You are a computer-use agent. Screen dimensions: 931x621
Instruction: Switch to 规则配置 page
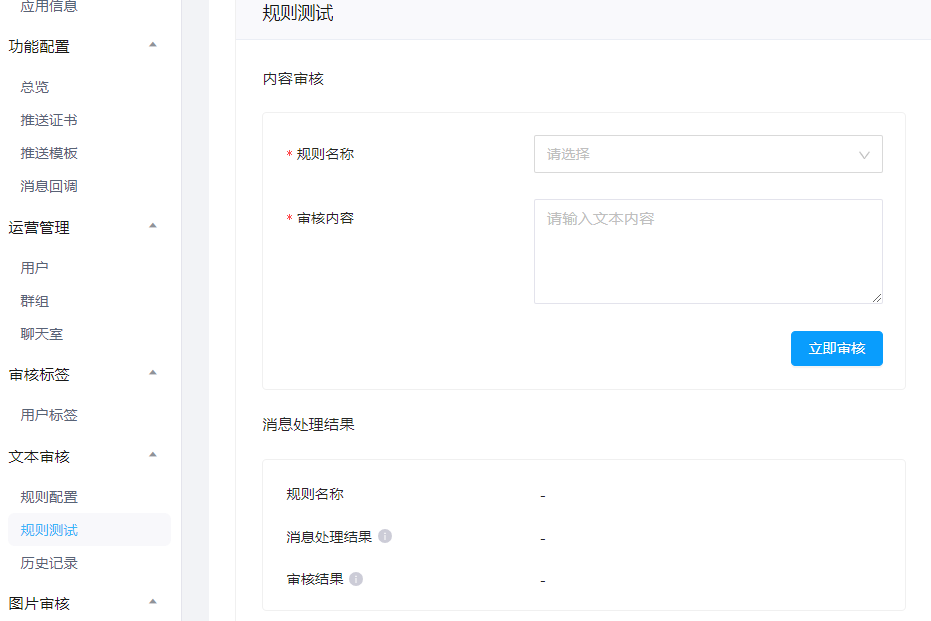pos(49,497)
